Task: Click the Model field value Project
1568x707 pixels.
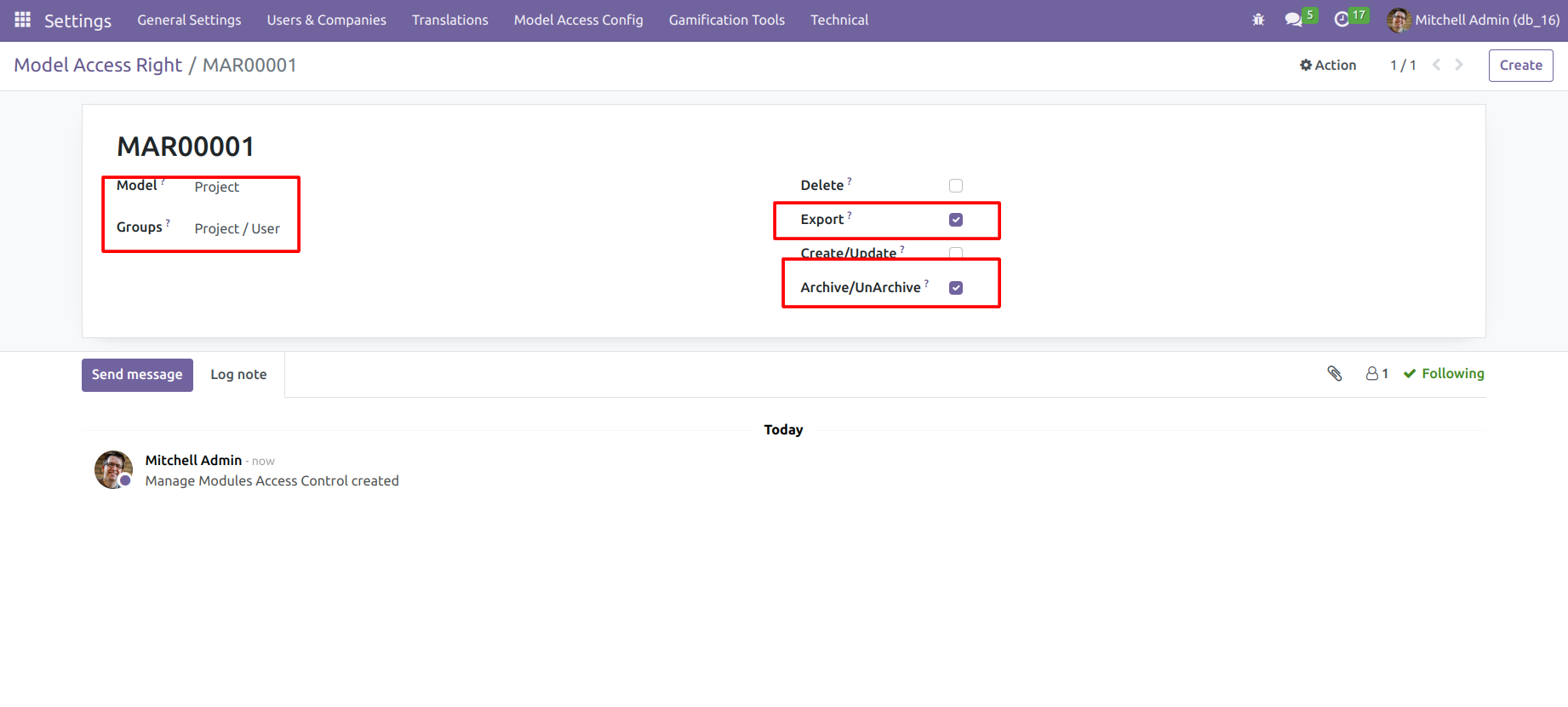Action: (x=216, y=187)
